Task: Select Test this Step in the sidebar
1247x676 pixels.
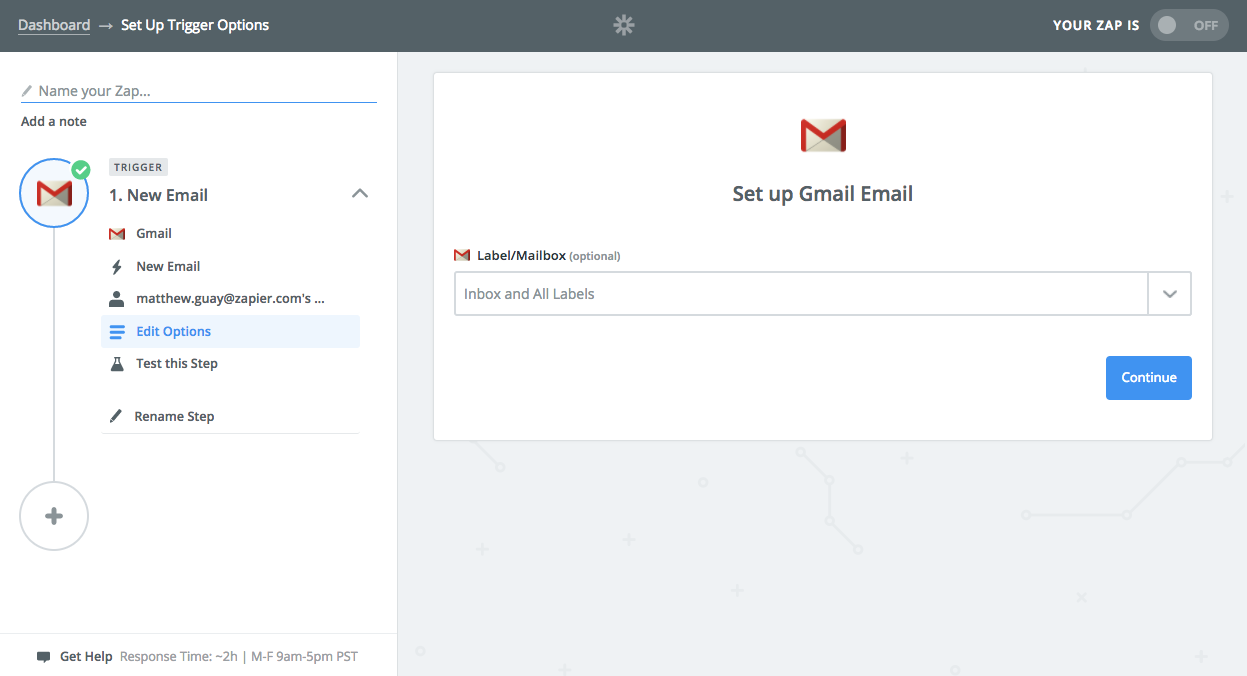Action: click(x=177, y=363)
